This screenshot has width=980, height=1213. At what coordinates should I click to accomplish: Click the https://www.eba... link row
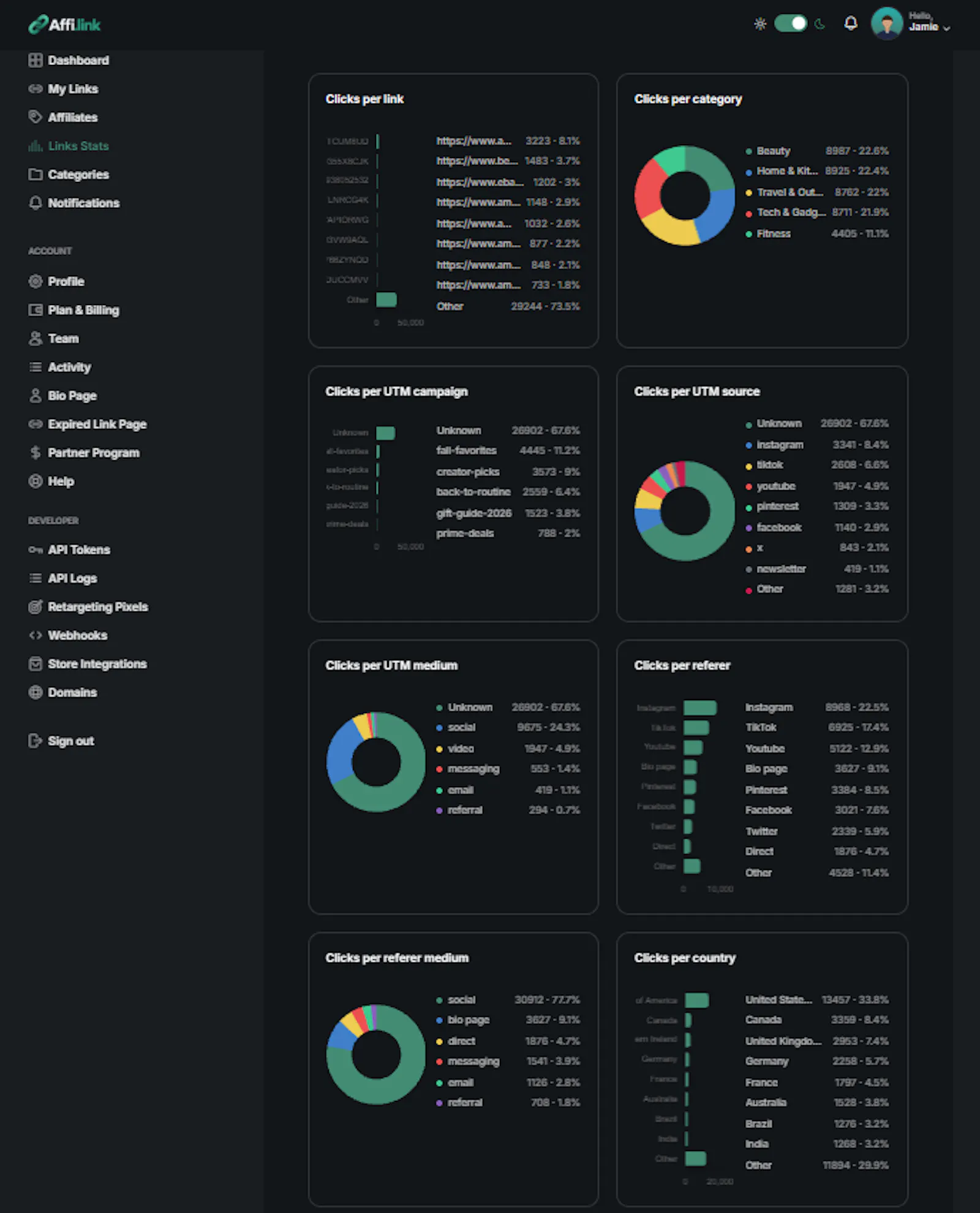pos(508,182)
